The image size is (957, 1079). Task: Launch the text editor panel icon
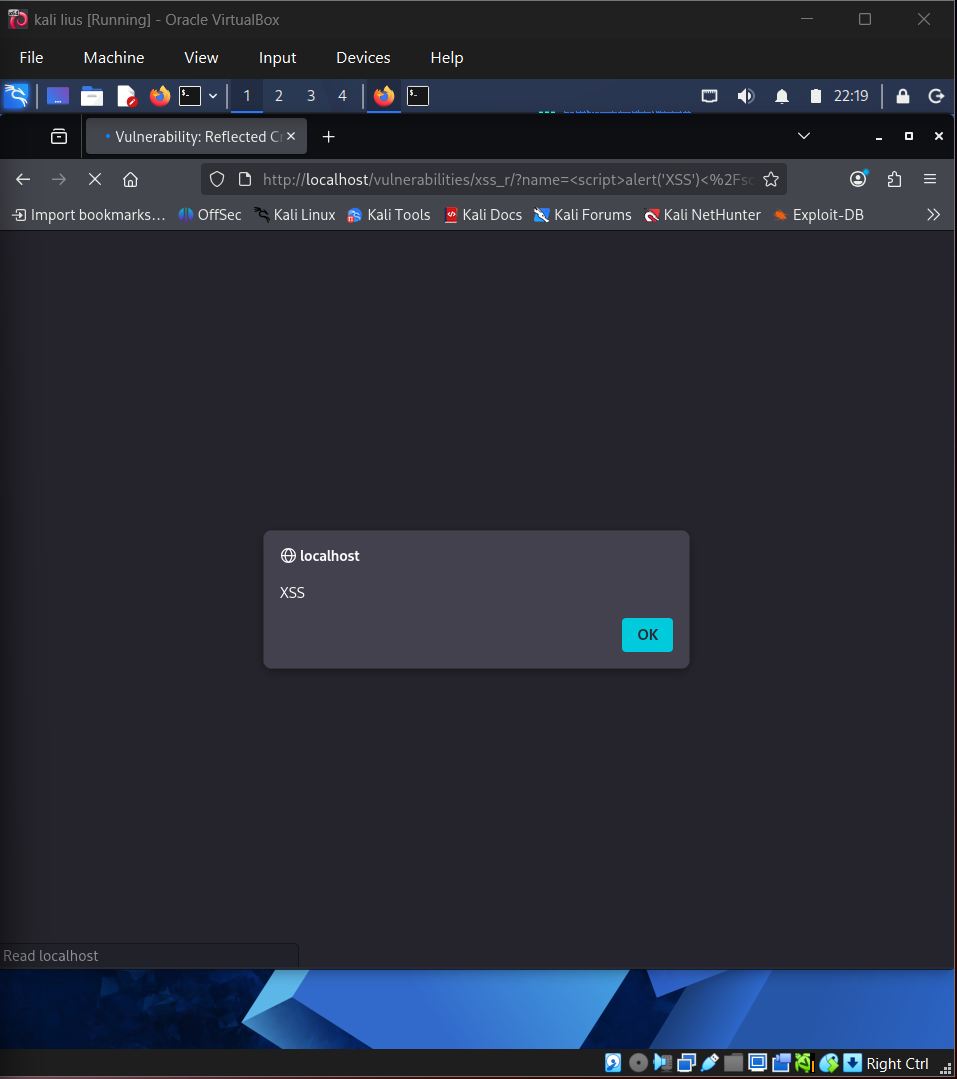(x=127, y=96)
